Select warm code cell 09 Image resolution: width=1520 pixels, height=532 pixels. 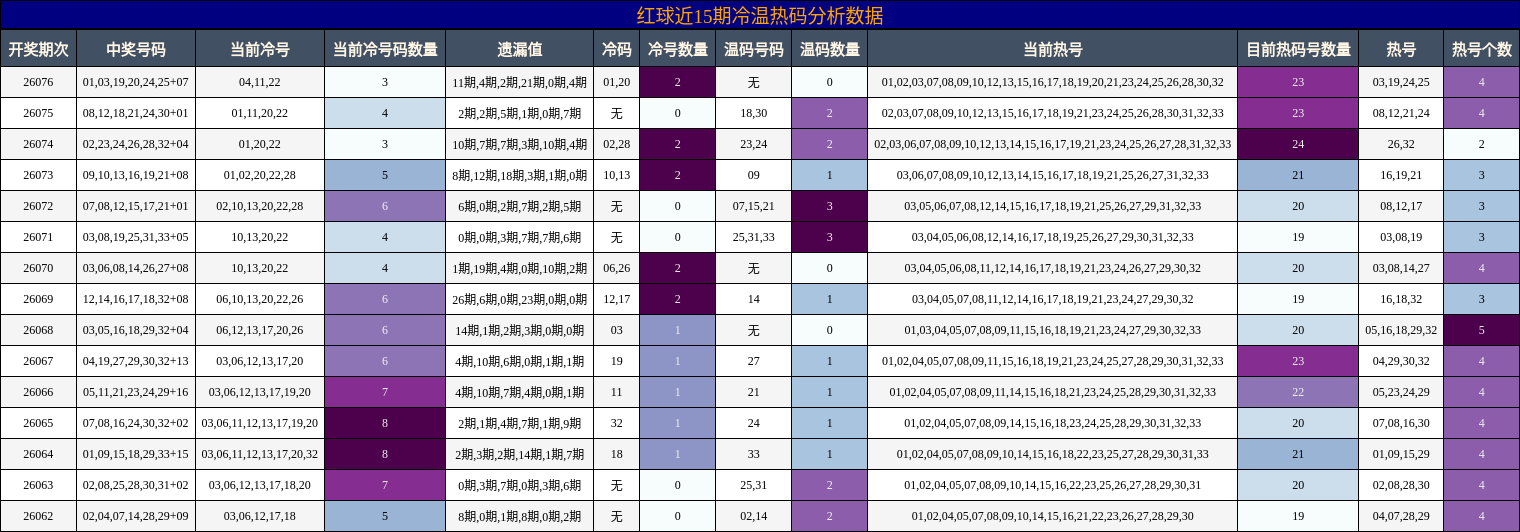pos(754,175)
